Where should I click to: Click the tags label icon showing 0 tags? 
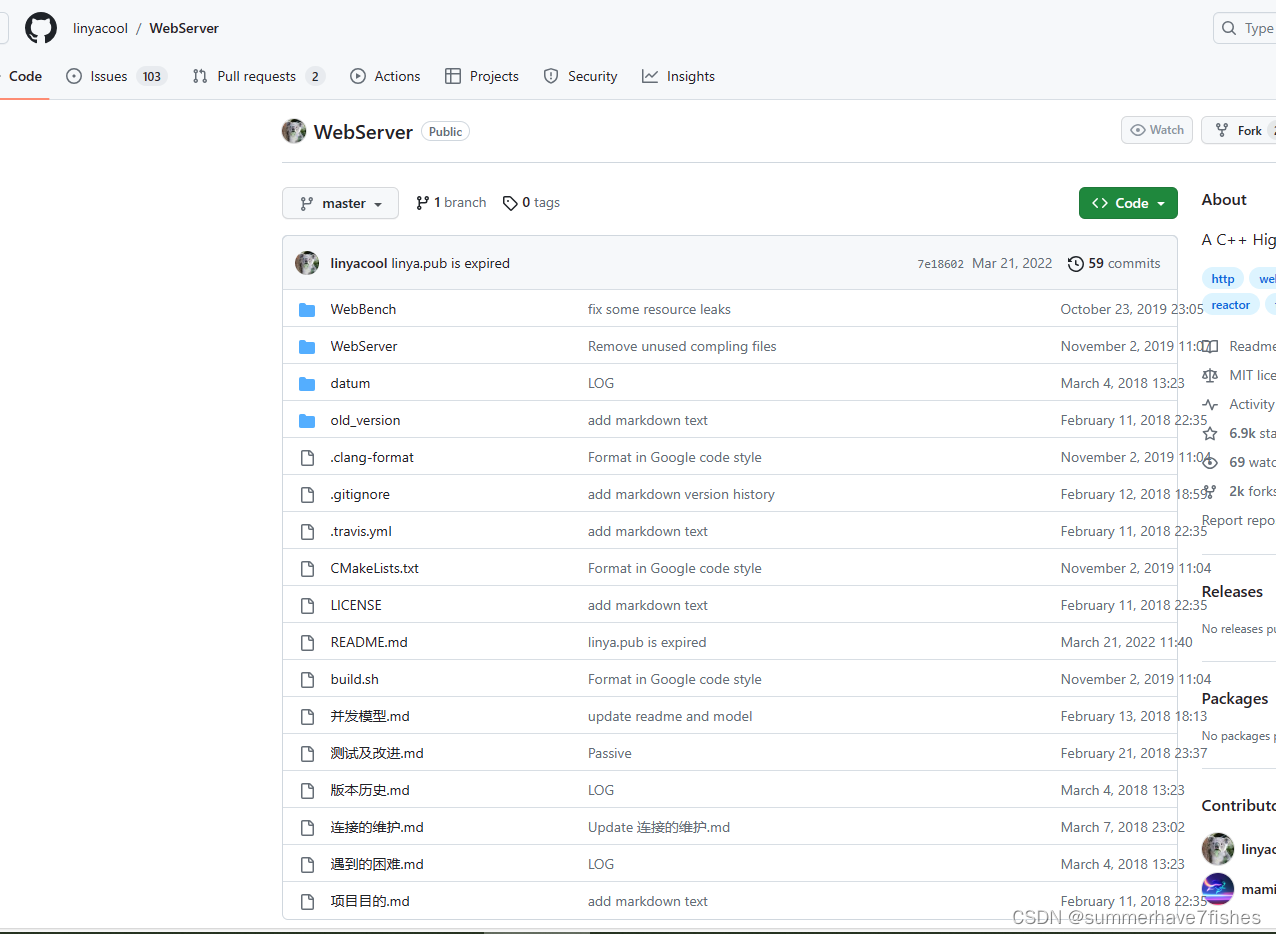[511, 203]
